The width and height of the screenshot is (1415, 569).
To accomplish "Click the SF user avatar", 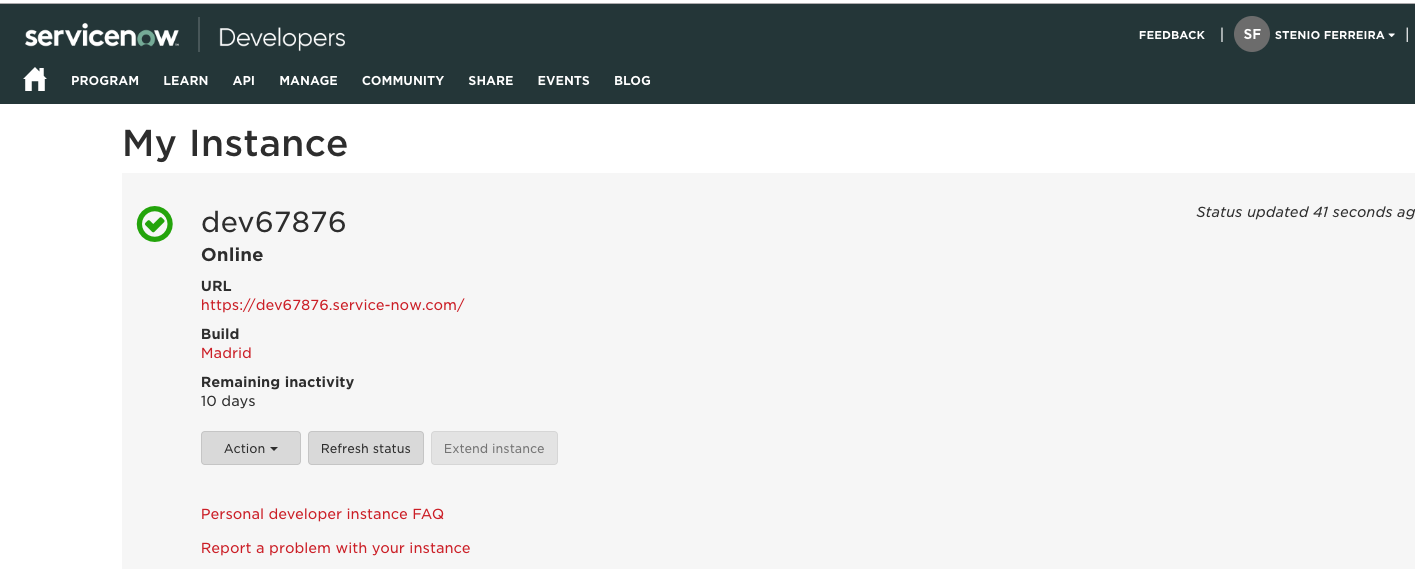I will click(1251, 34).
